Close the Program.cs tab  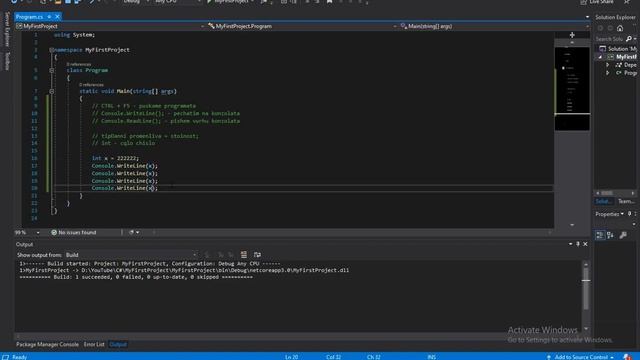point(57,17)
